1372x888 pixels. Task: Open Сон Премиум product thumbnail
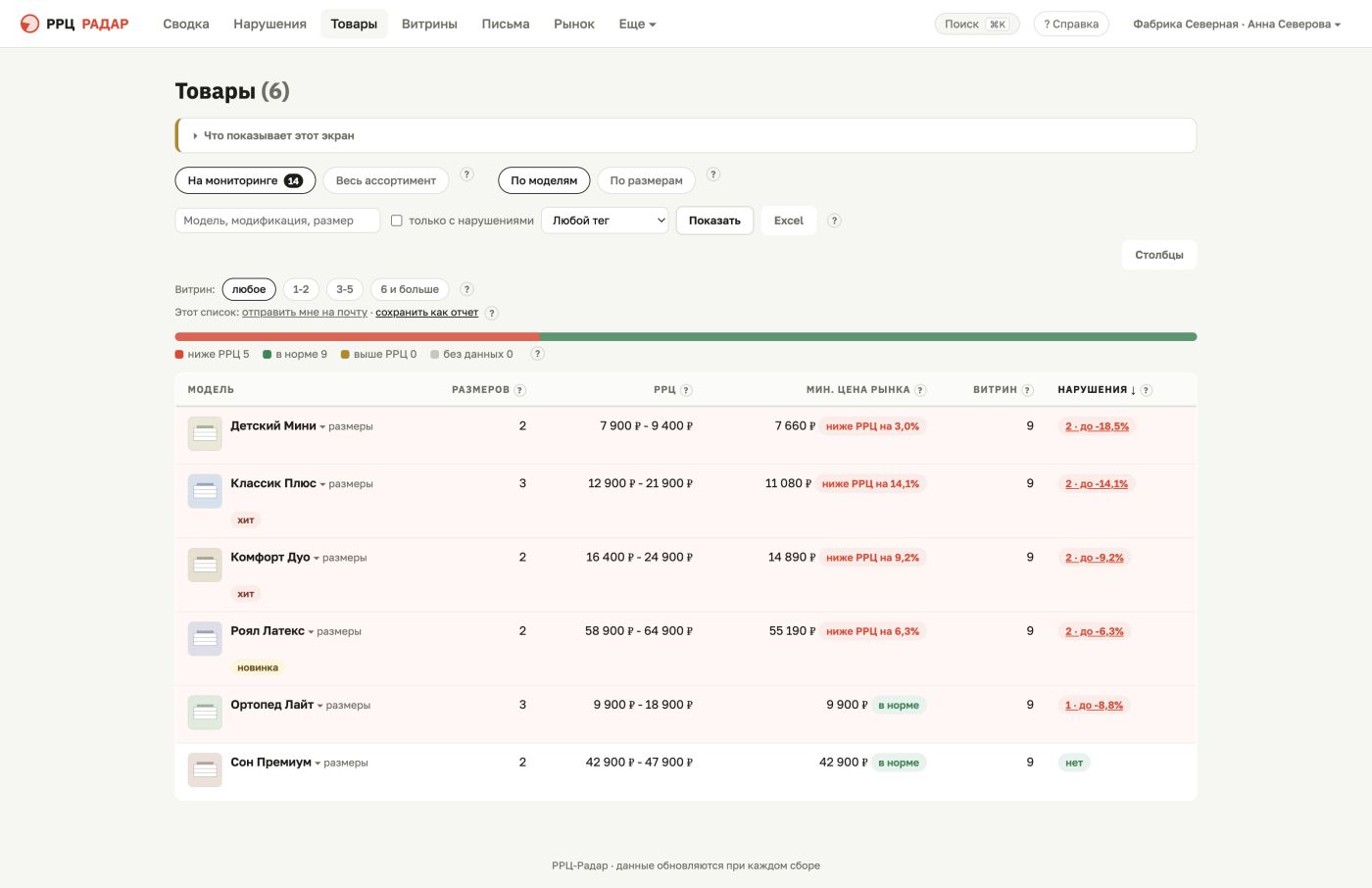click(x=205, y=769)
